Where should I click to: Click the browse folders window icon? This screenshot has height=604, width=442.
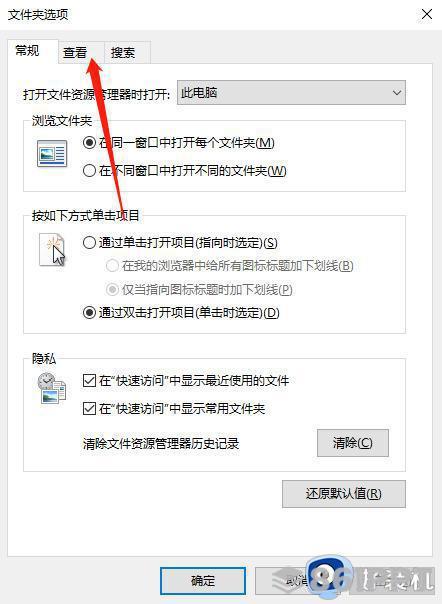52,153
